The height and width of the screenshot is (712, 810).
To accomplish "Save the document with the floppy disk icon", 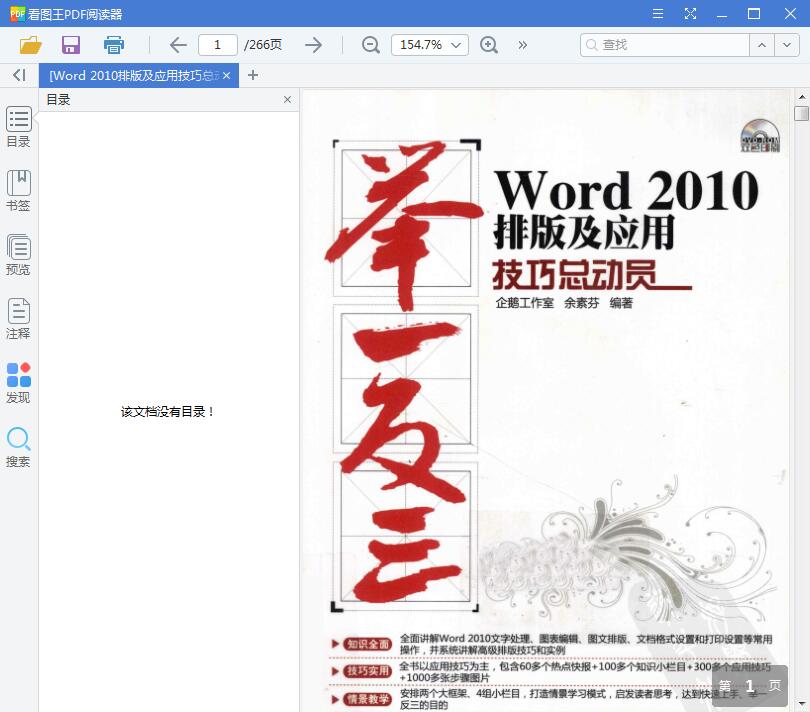I will (71, 45).
